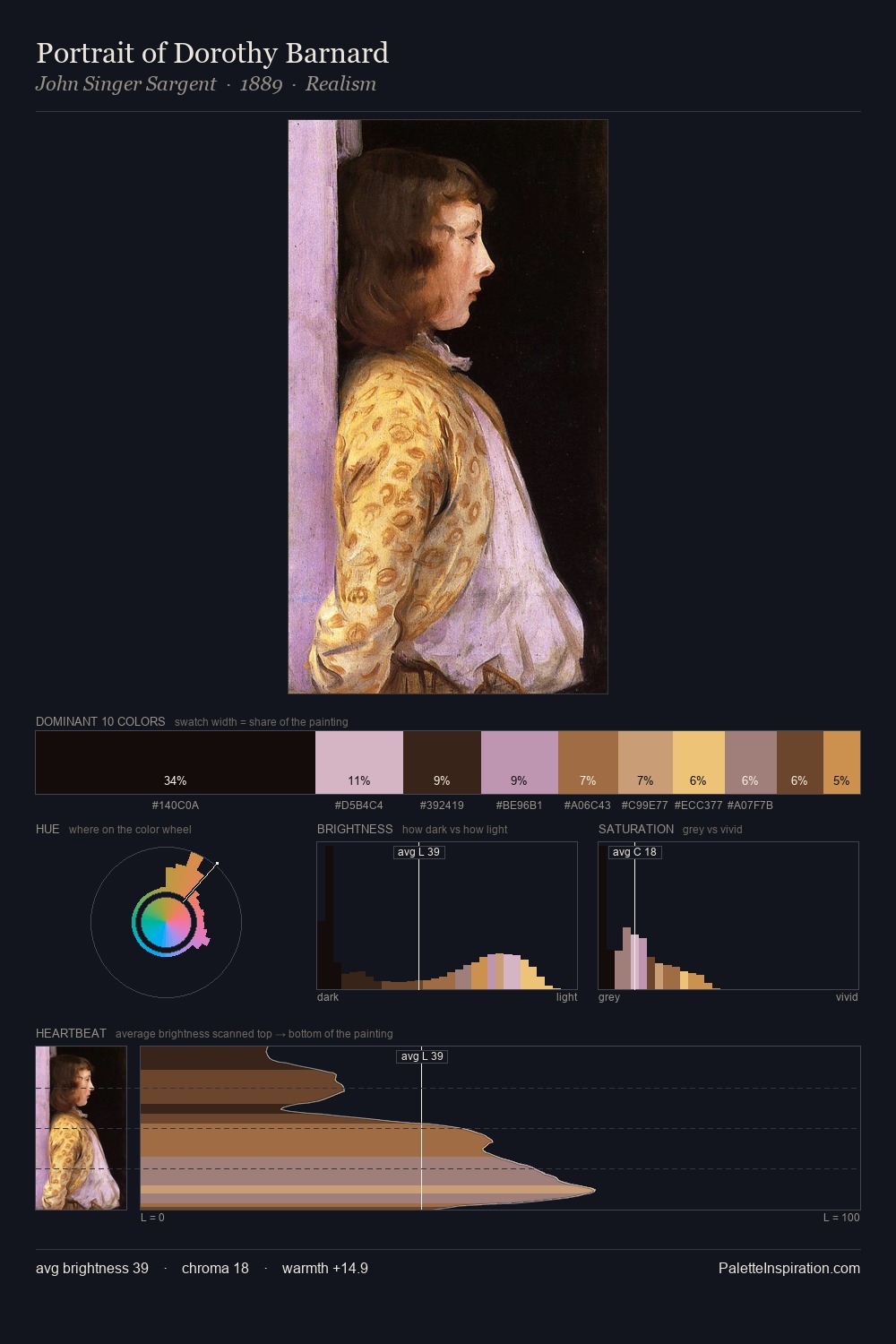Screen dimensions: 896x1344
Task: Select the 34% near-black color swatch
Action: tap(176, 762)
